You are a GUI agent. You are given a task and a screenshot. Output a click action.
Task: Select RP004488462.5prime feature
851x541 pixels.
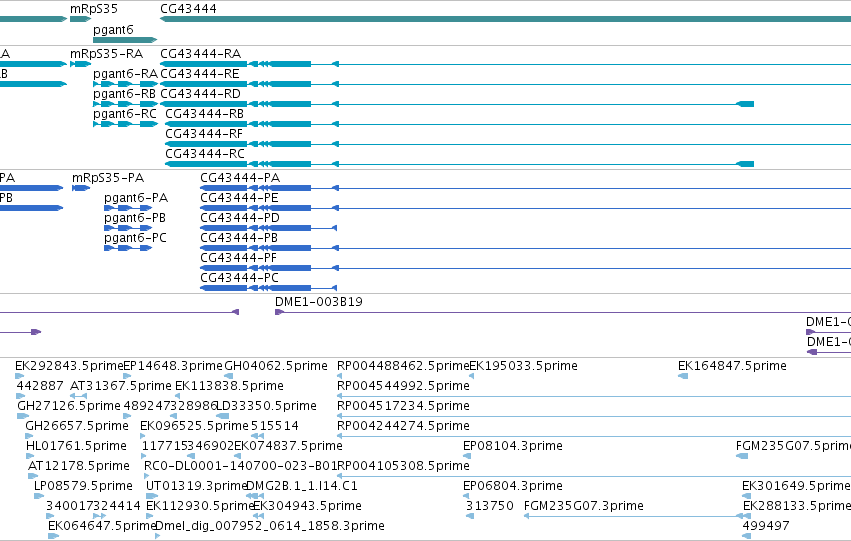tap(403, 366)
